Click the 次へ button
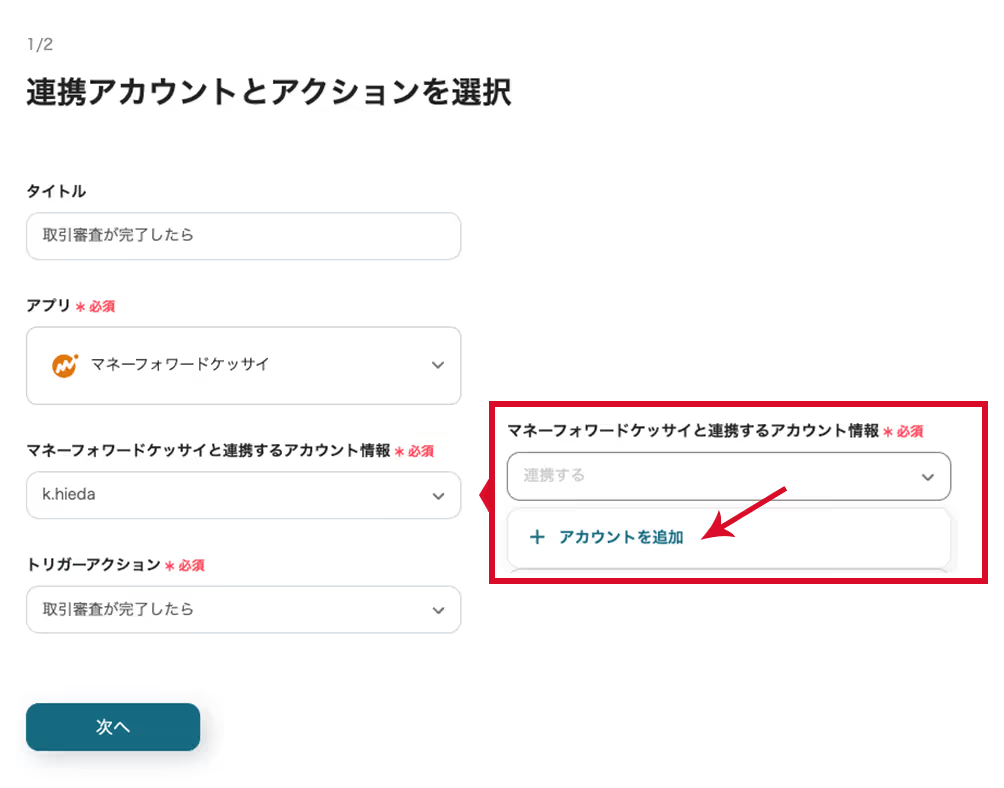The width and height of the screenshot is (1004, 788). point(113,727)
